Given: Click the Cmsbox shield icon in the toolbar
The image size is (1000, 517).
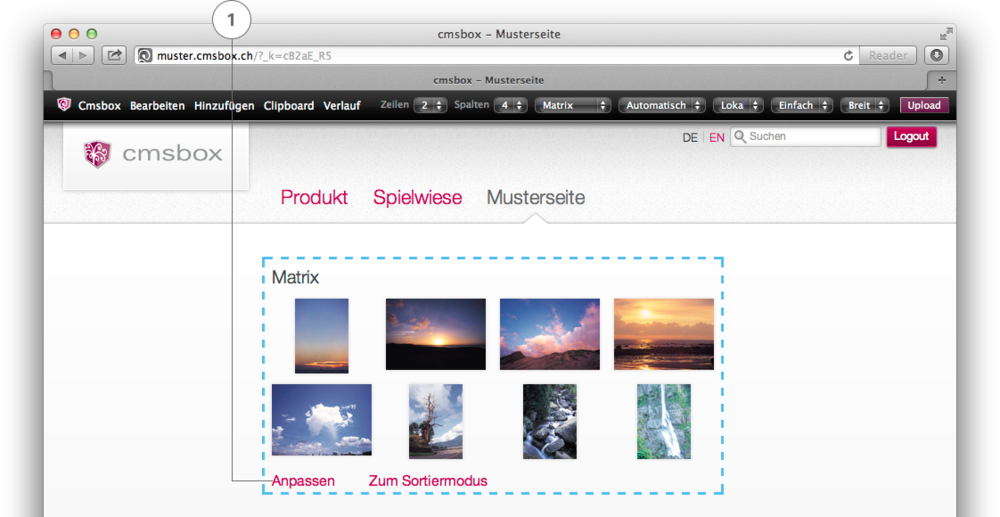Looking at the screenshot, I should click(x=65, y=105).
